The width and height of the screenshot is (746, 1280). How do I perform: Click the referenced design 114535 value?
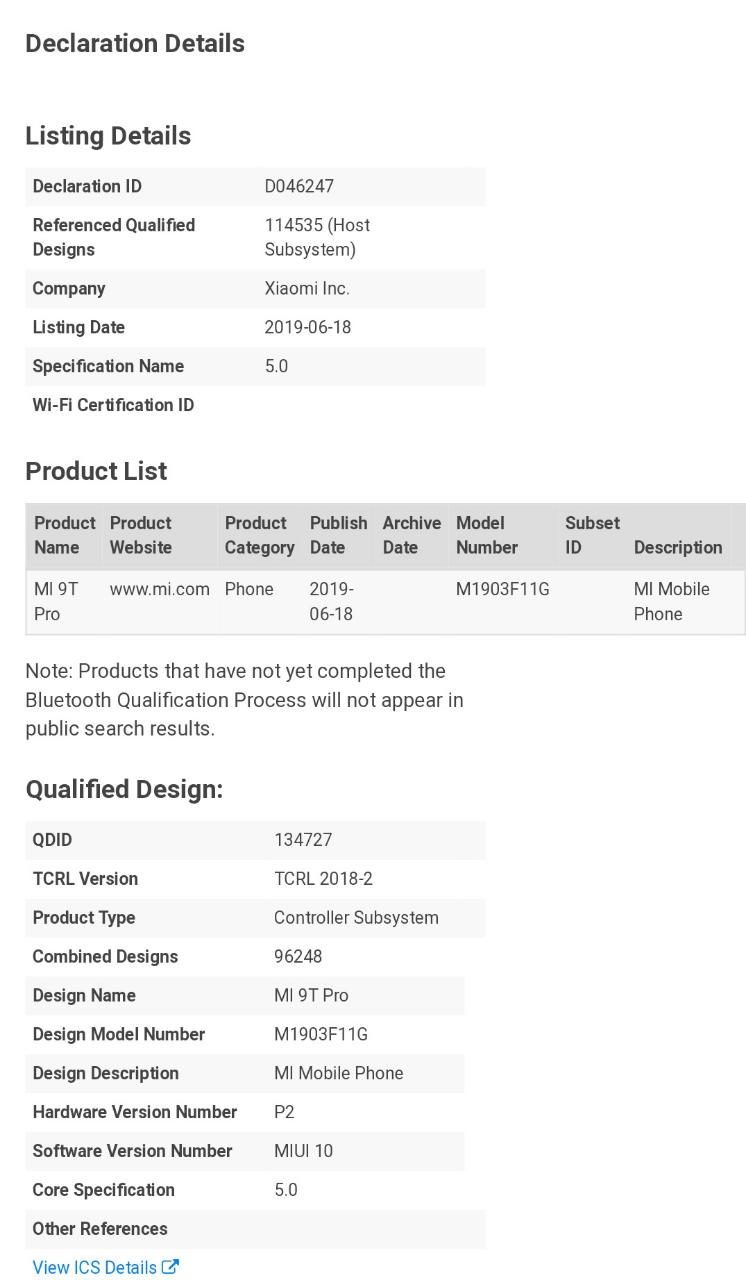point(317,237)
